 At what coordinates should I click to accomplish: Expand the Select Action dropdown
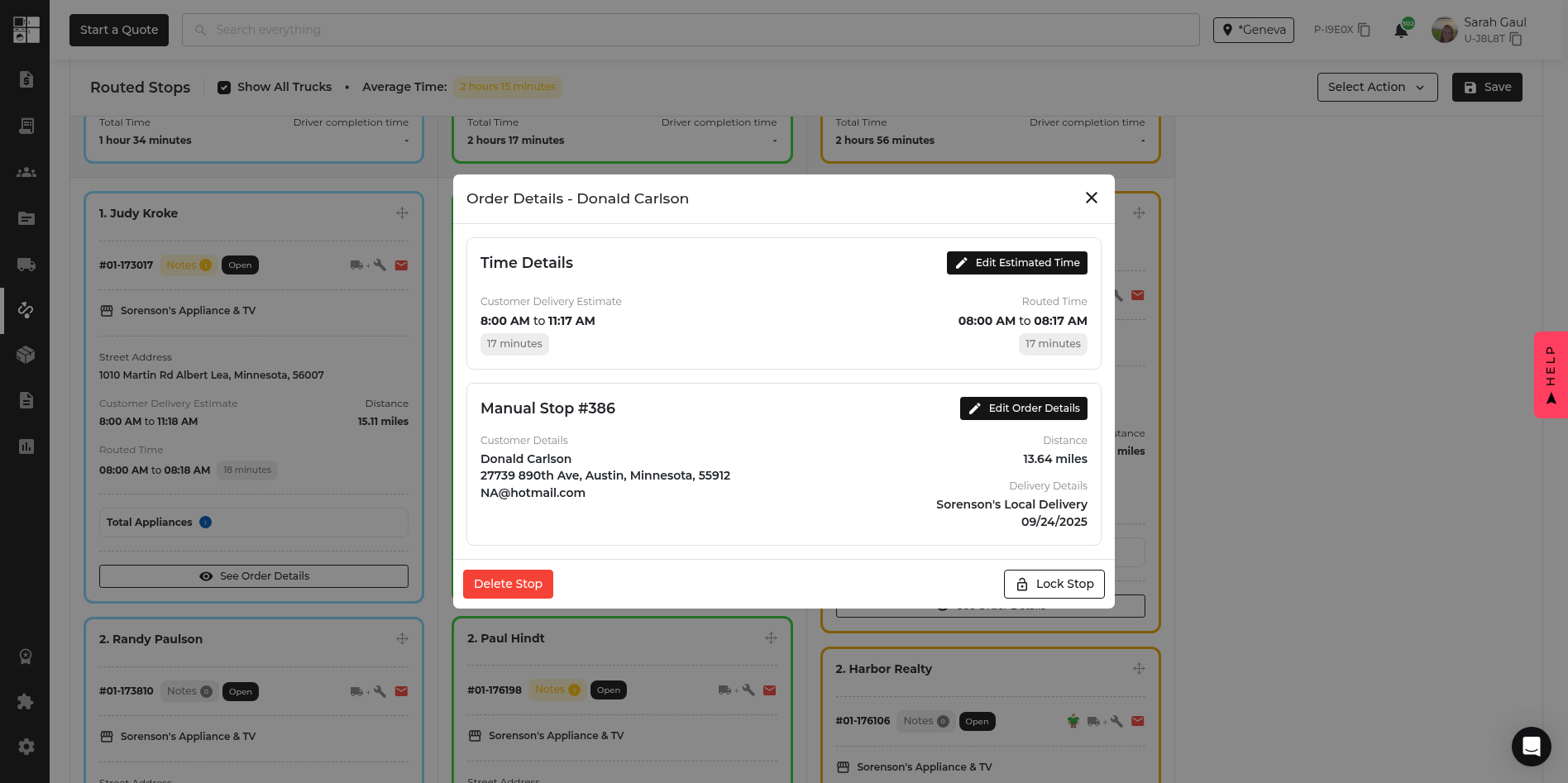click(x=1377, y=87)
